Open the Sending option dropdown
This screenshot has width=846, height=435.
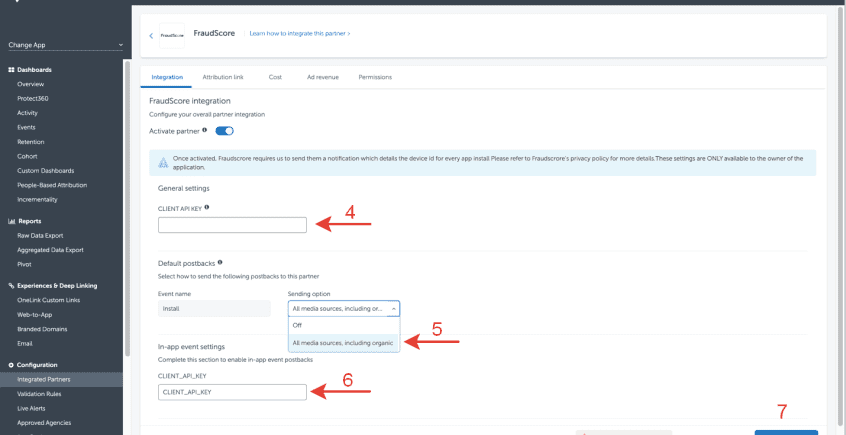pos(344,309)
